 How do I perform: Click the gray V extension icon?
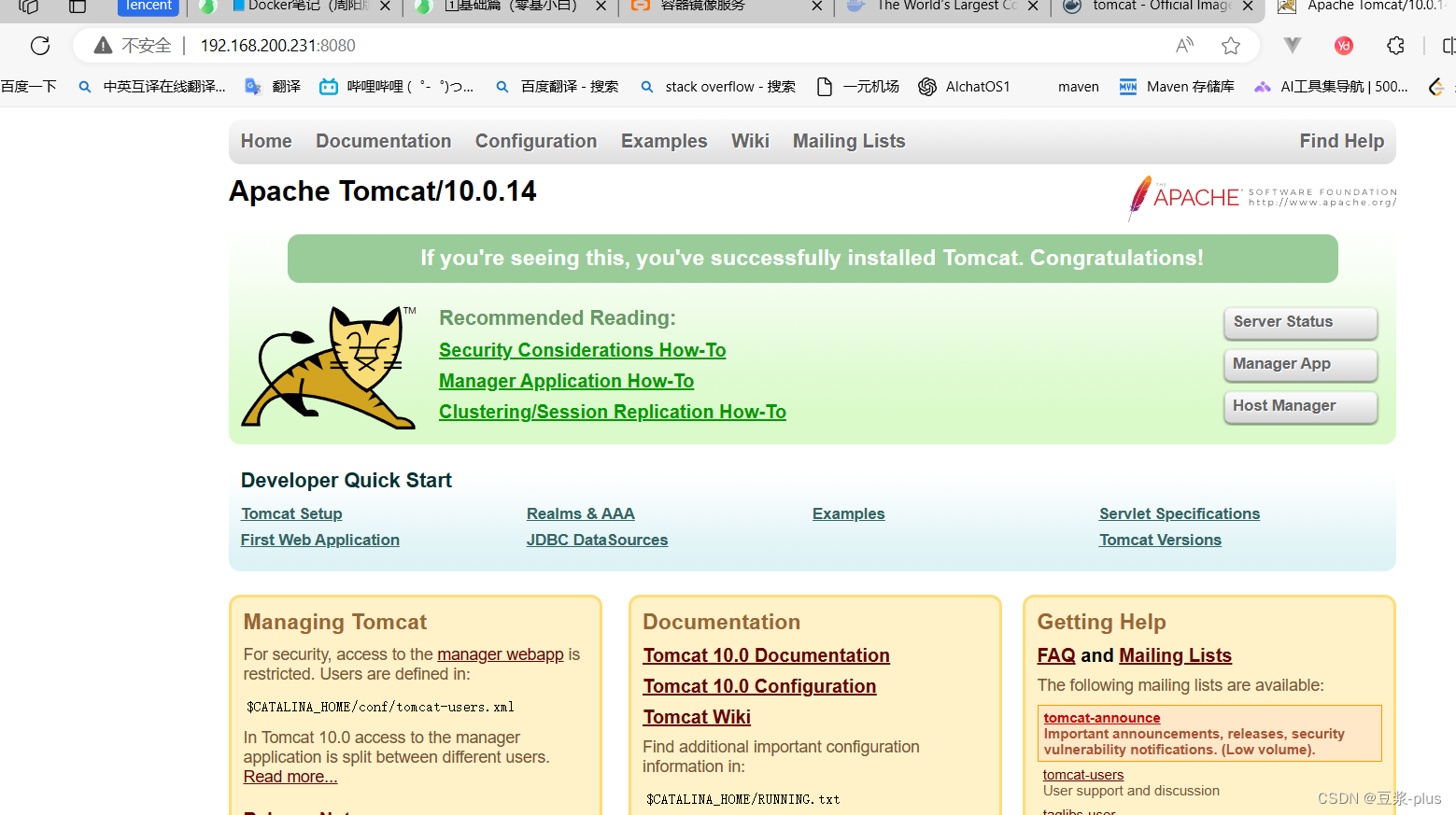(1293, 45)
